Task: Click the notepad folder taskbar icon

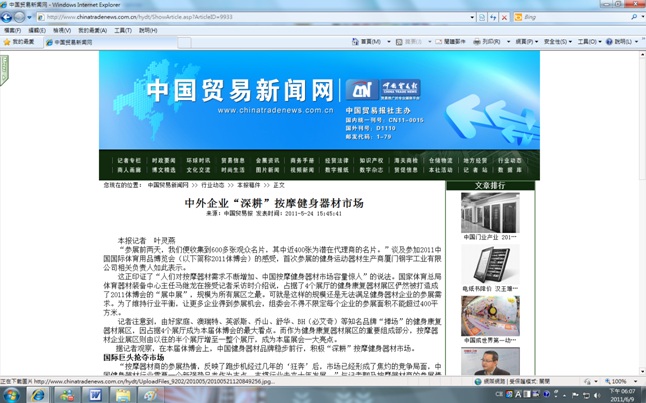Action: 123,396
